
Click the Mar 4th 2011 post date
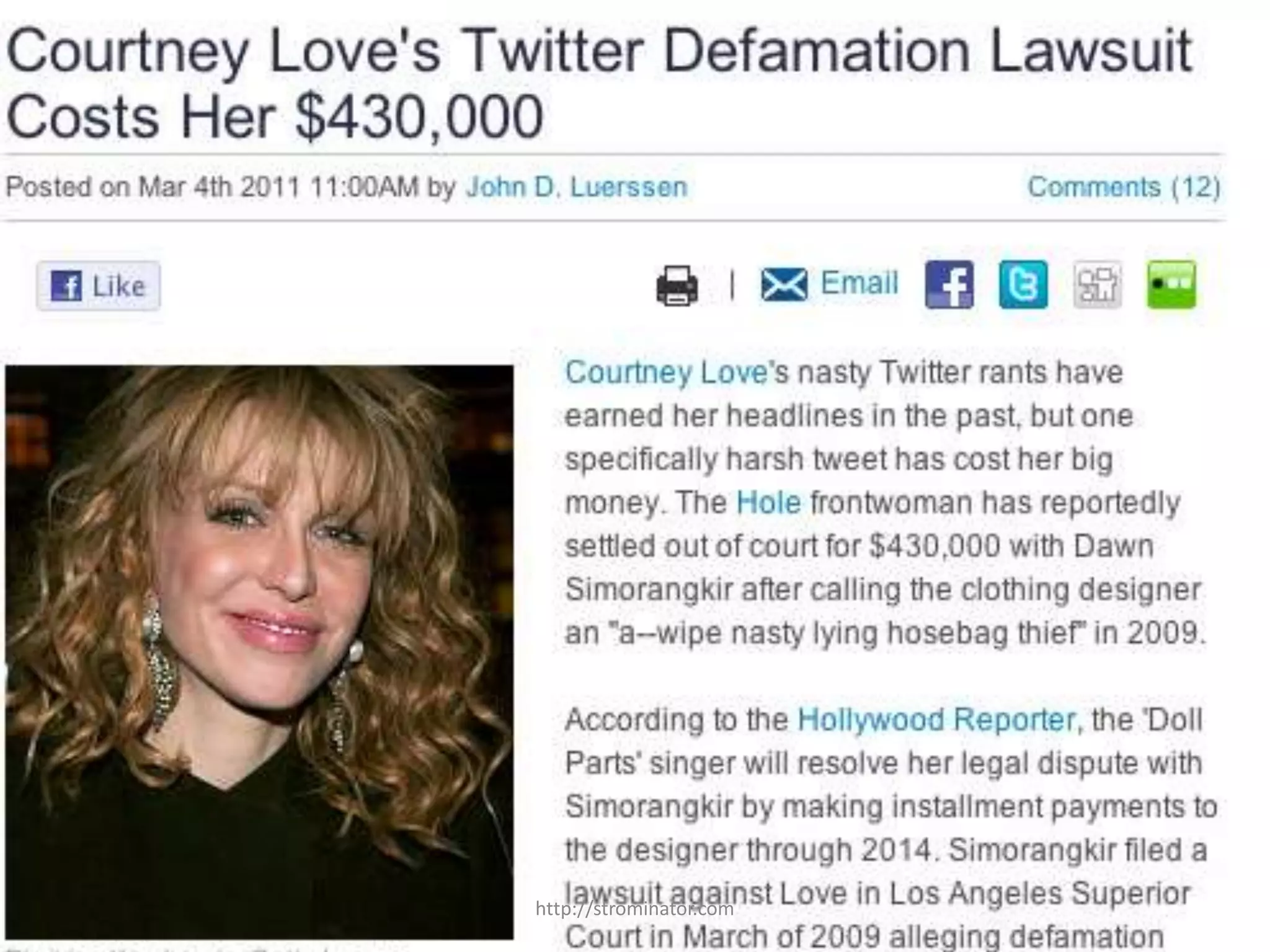220,187
